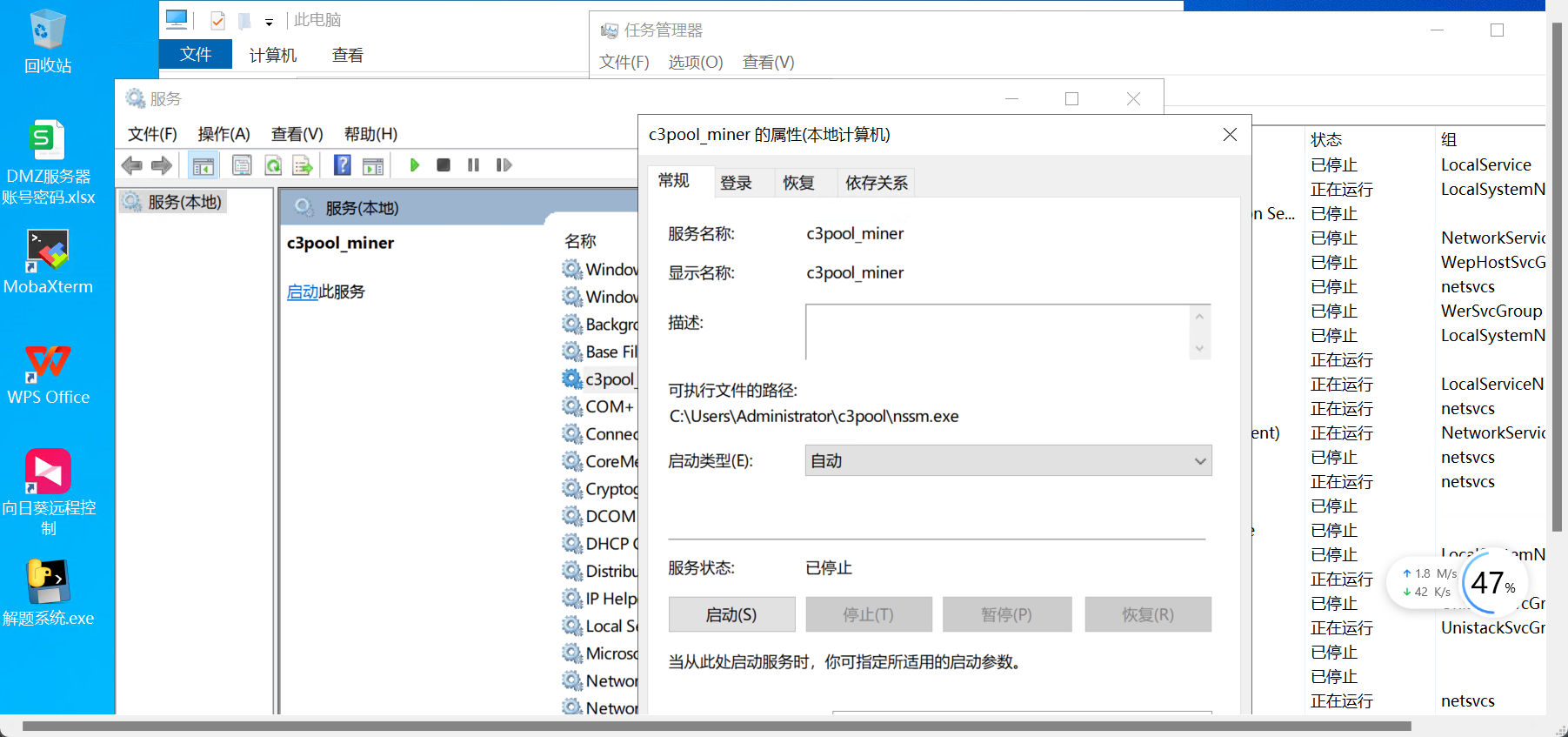Screen dimensions: 1568x737
Task: Click the vertical scrollbar at right edge
Action: 1557,277
